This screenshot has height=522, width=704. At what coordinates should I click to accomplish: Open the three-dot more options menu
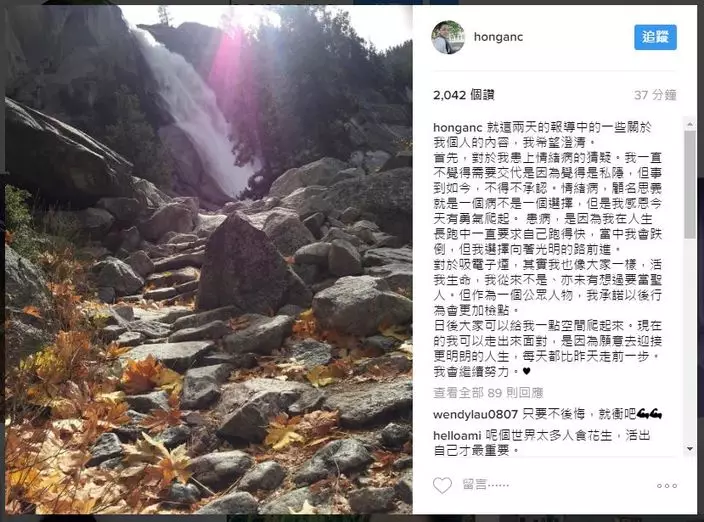coord(667,486)
